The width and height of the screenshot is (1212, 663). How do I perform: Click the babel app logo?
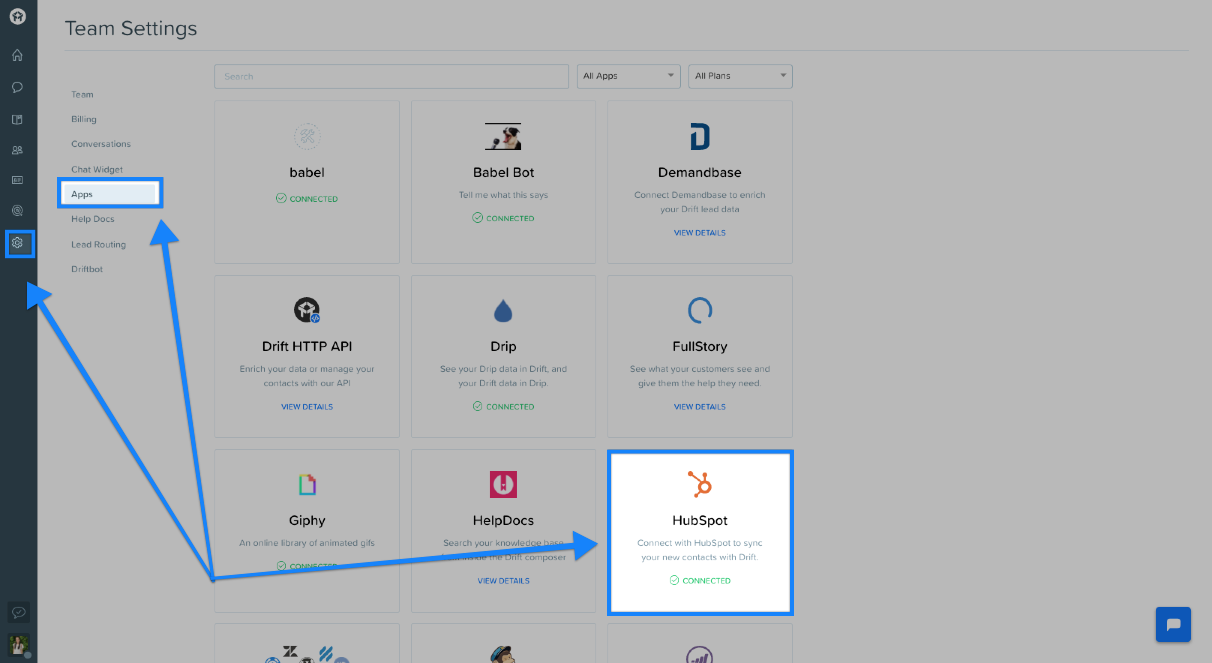click(x=307, y=136)
